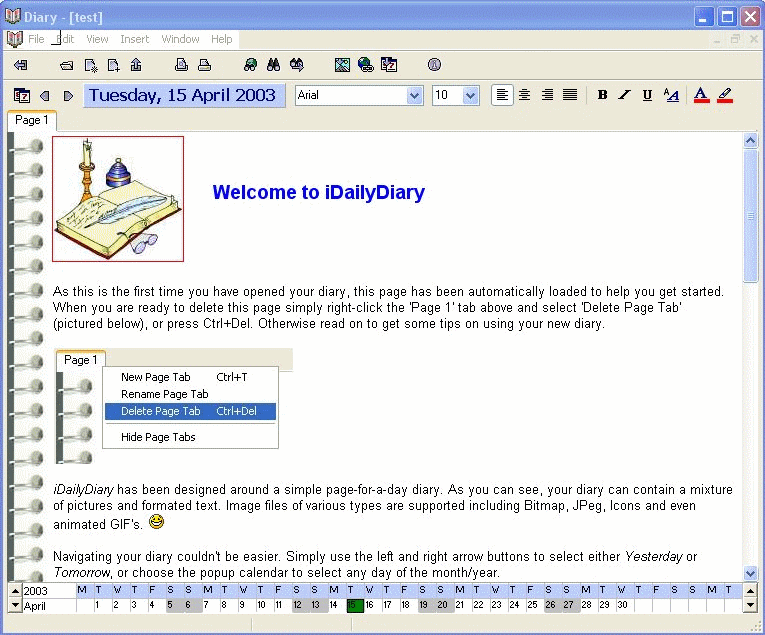Click the Delete Page Tab screenshot image

coord(174,406)
